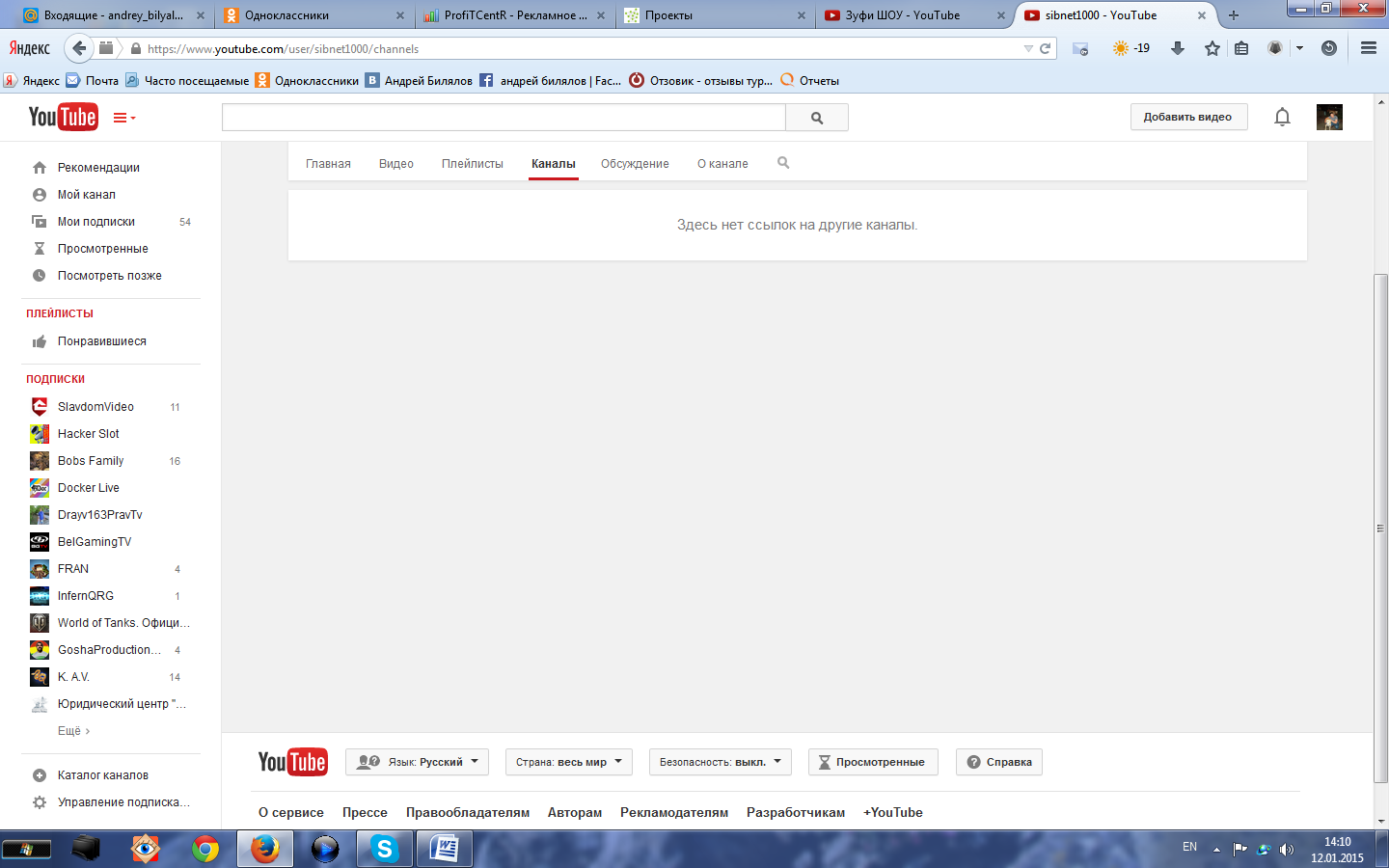1389x868 pixels.
Task: Click the Добавить видео upload button
Action: pyautogui.click(x=1188, y=117)
